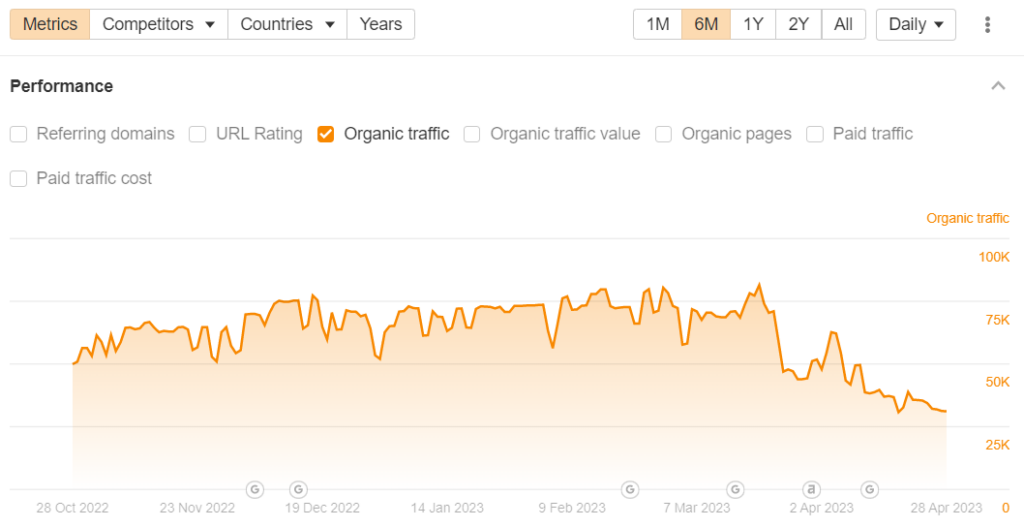Enable the Referring domains checkbox
The height and width of the screenshot is (527, 1024).
click(18, 134)
